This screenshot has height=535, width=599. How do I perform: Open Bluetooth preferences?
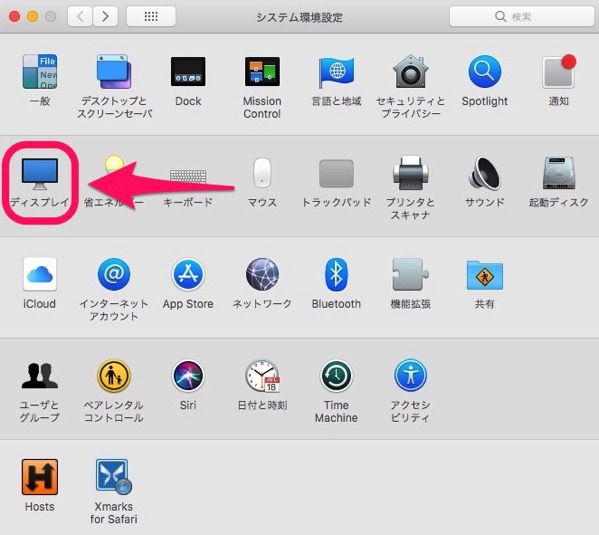tap(336, 274)
